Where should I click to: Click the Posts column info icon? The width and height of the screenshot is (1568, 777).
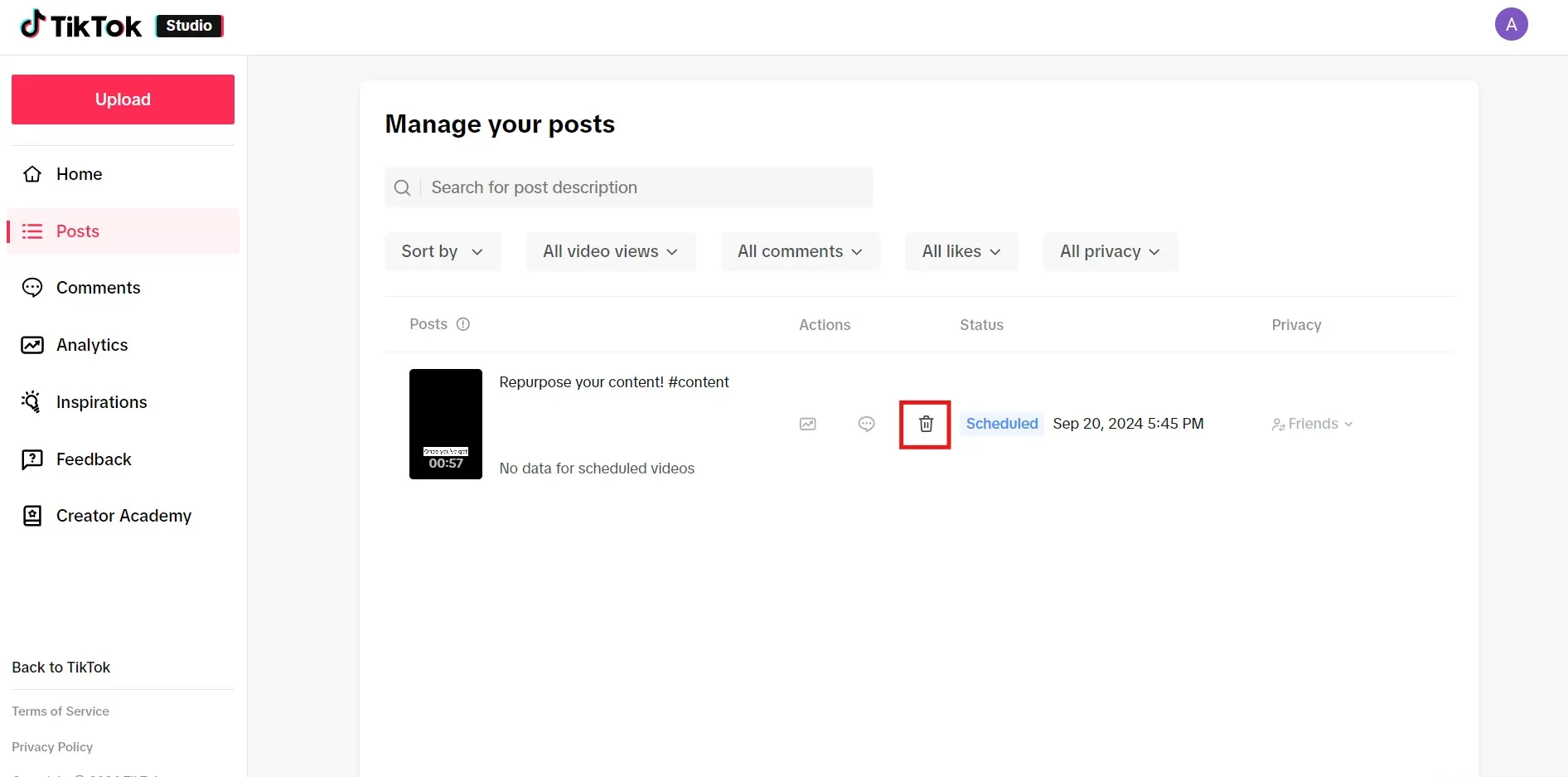(462, 324)
